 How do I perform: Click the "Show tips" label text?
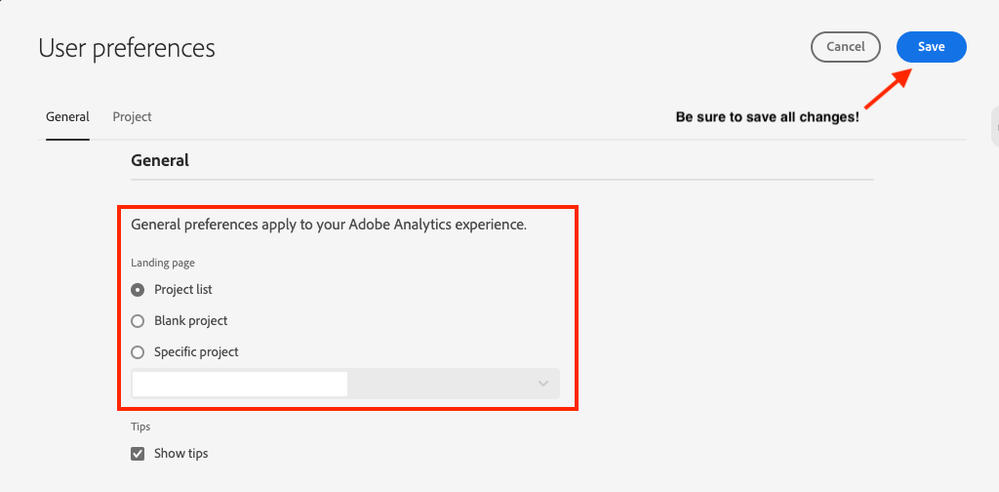(181, 454)
